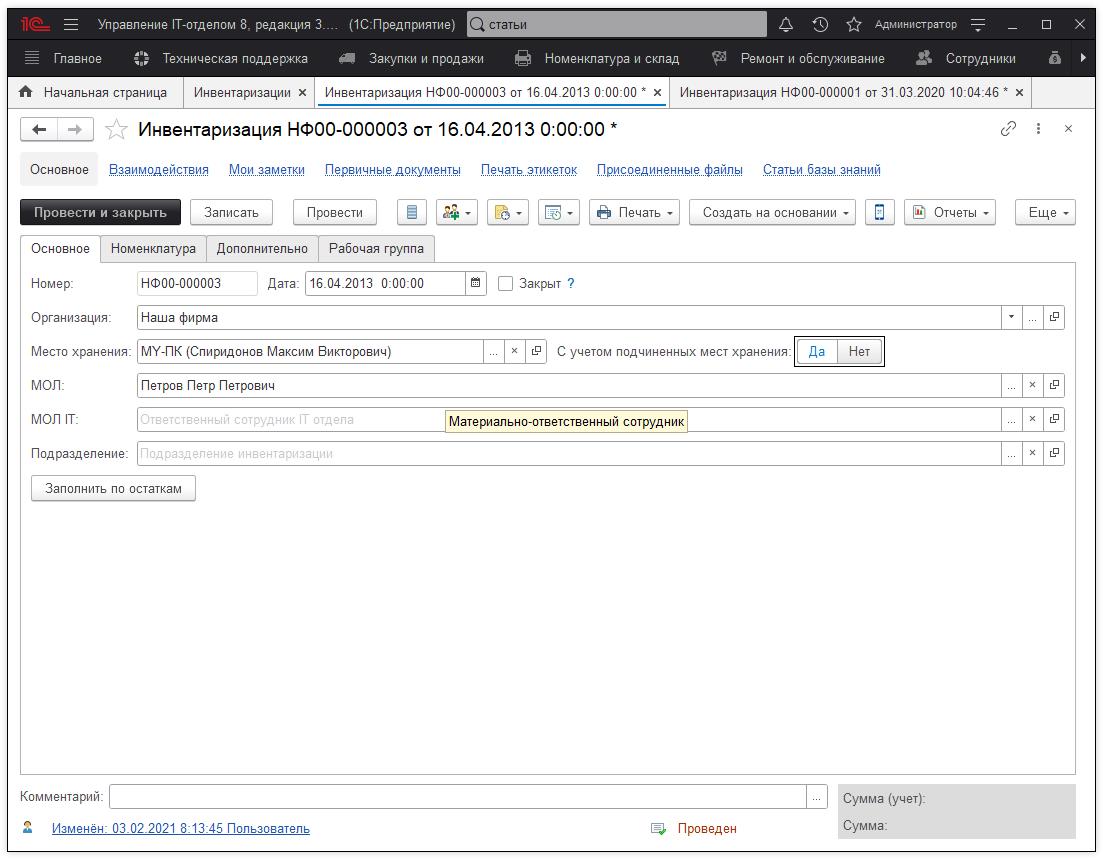Expand the Организация dropdown arrow
Screen dimensions: 1103x859
(1011, 317)
